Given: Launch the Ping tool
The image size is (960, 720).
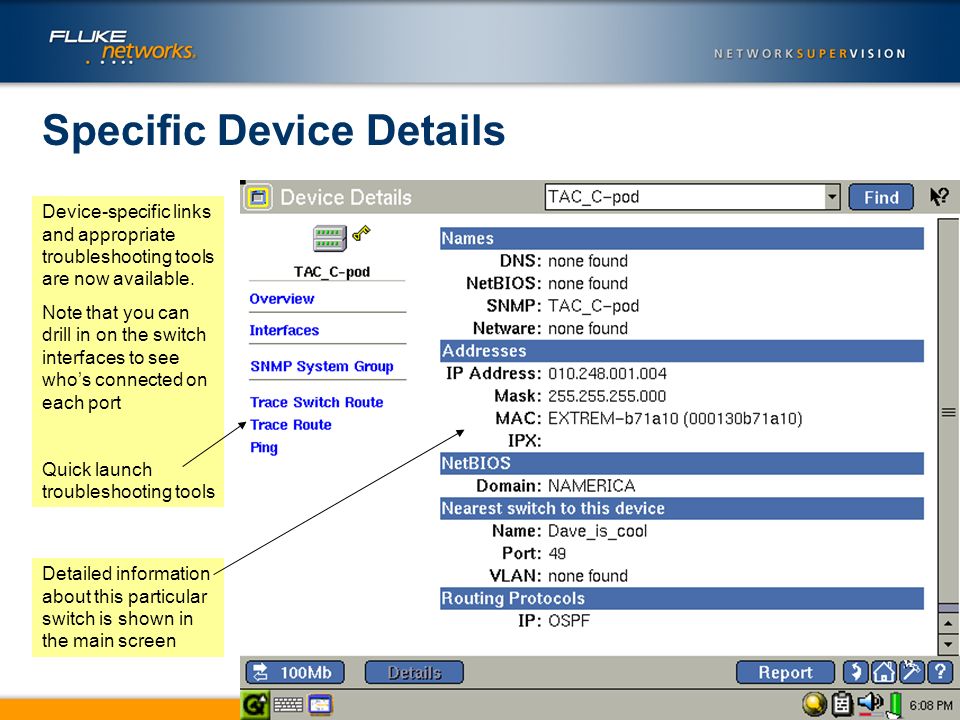Looking at the screenshot, I should point(264,448).
